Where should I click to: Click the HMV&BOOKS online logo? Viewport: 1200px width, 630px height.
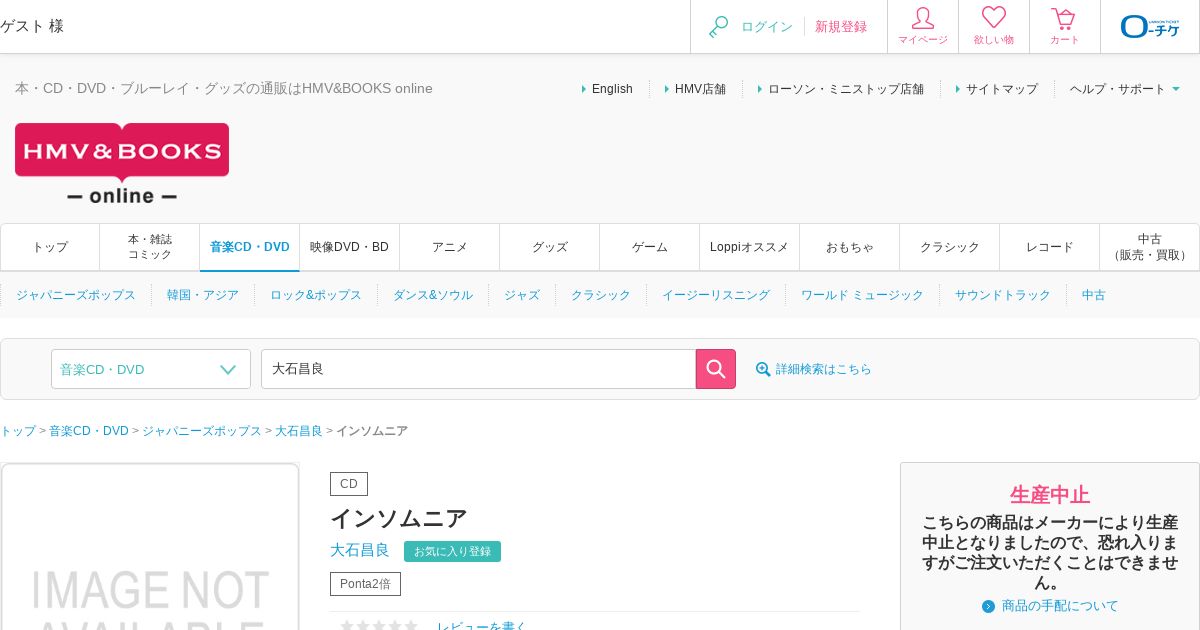tap(122, 164)
